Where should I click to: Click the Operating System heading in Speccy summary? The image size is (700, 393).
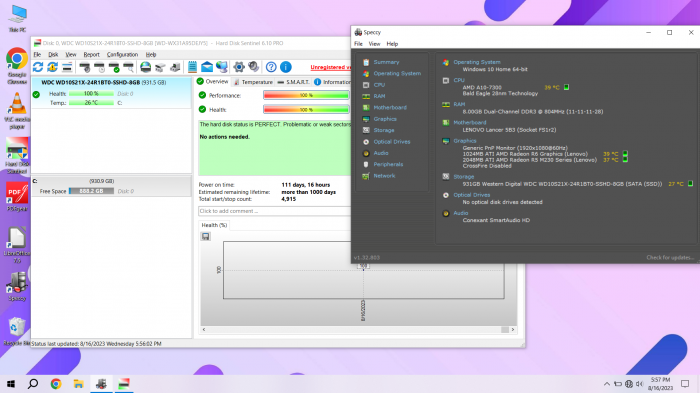point(477,62)
